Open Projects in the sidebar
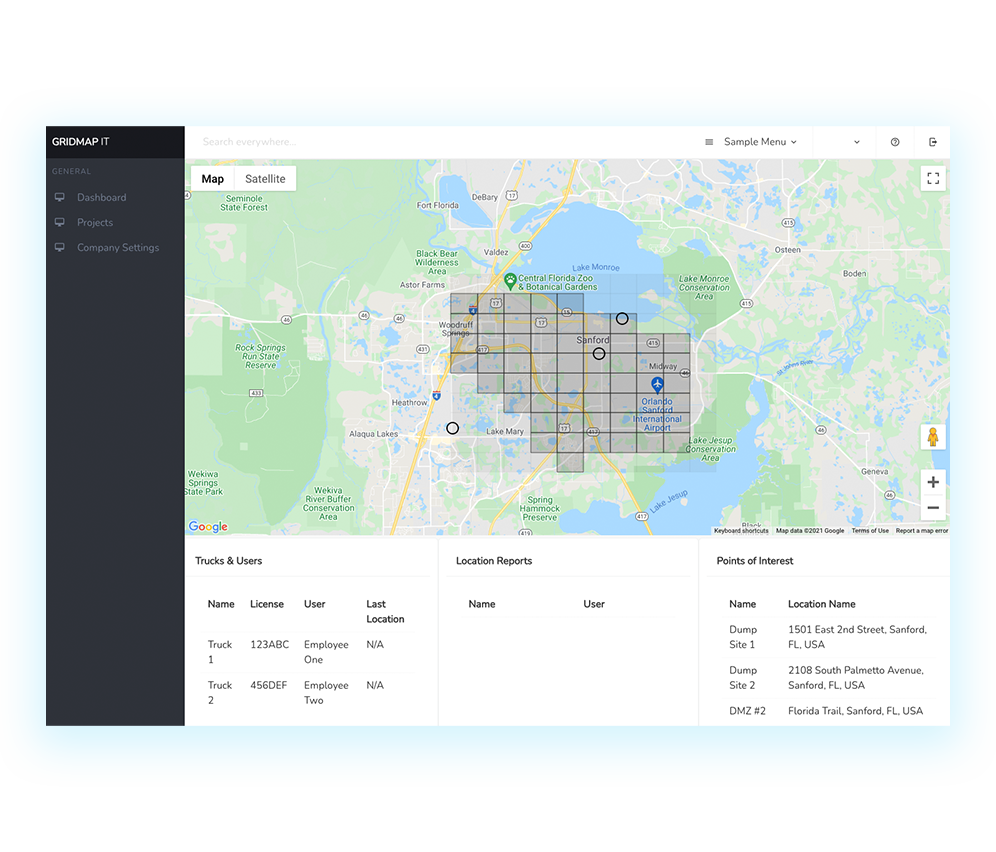 (95, 223)
